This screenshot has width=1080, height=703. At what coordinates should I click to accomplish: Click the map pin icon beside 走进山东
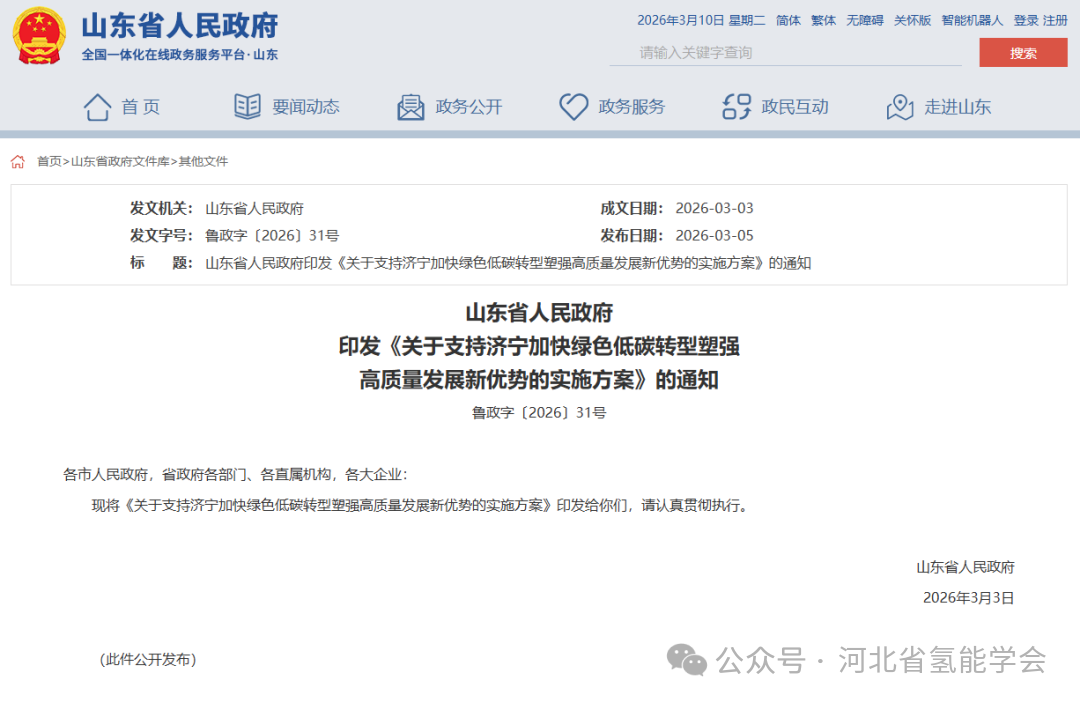coord(900,107)
